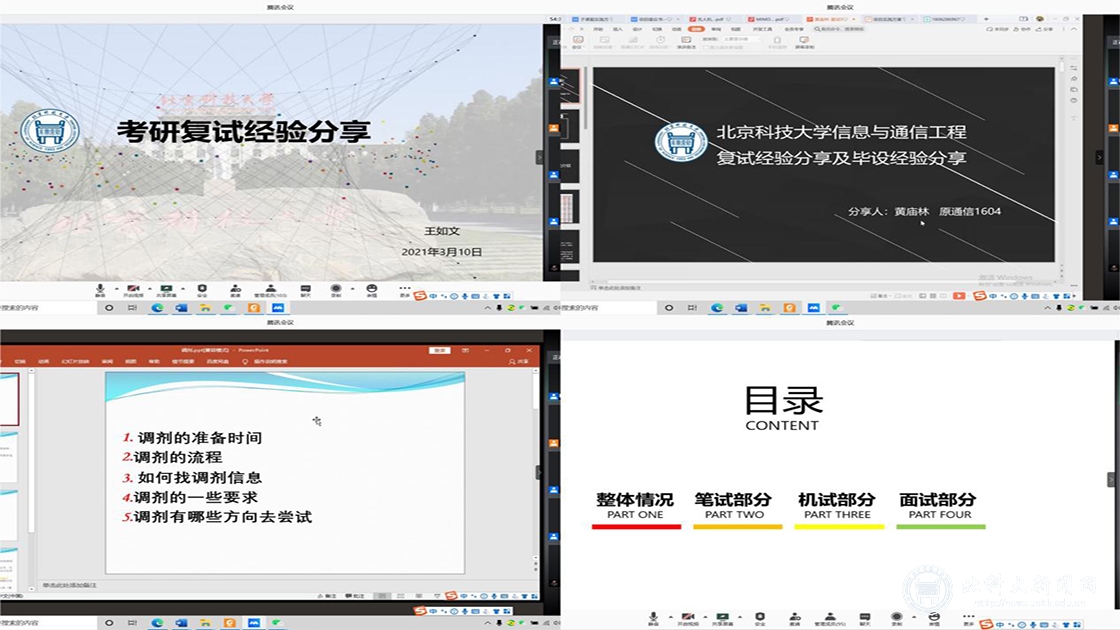Open emoji reactions in 目录 meeting toolbar
Screen dimensions: 1120x630
[934, 618]
